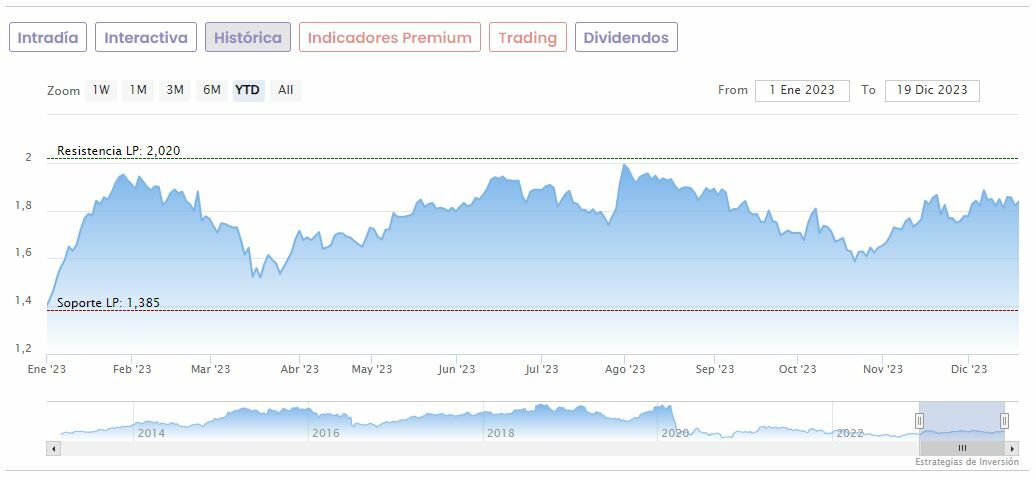Click the From date field
The height and width of the screenshot is (480, 1036).
pos(802,90)
